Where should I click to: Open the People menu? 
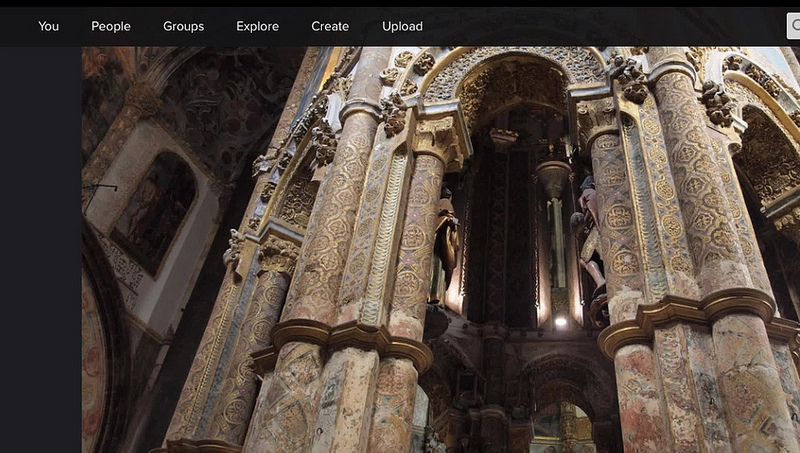pos(111,26)
